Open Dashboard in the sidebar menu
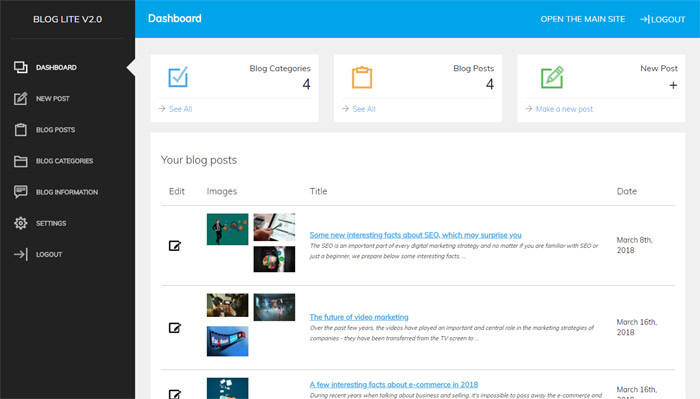Viewport: 700px width, 399px height. pos(56,67)
